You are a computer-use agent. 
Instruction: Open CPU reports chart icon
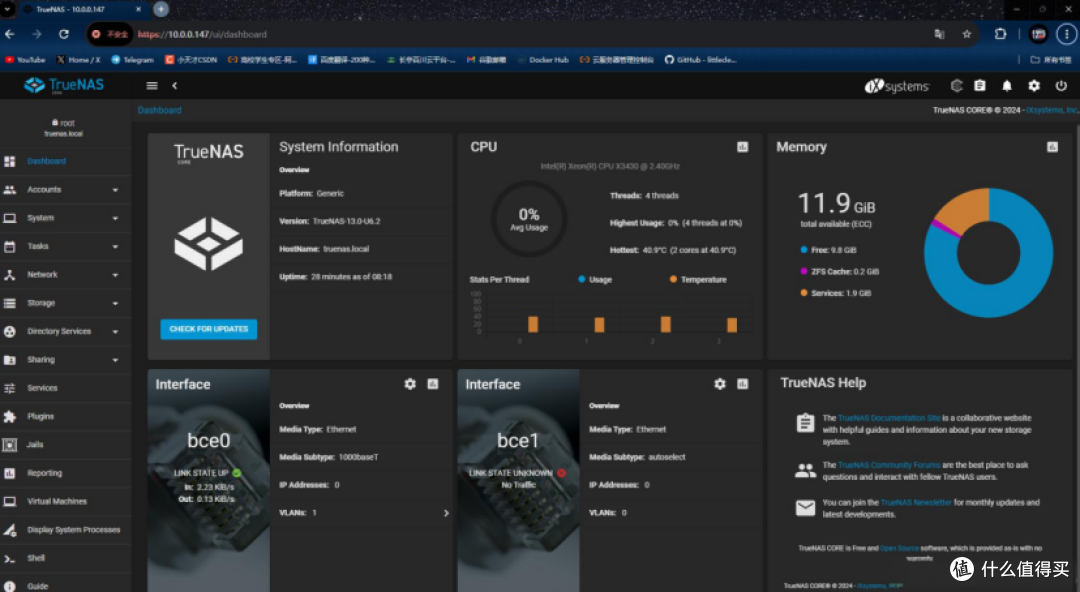coord(742,147)
